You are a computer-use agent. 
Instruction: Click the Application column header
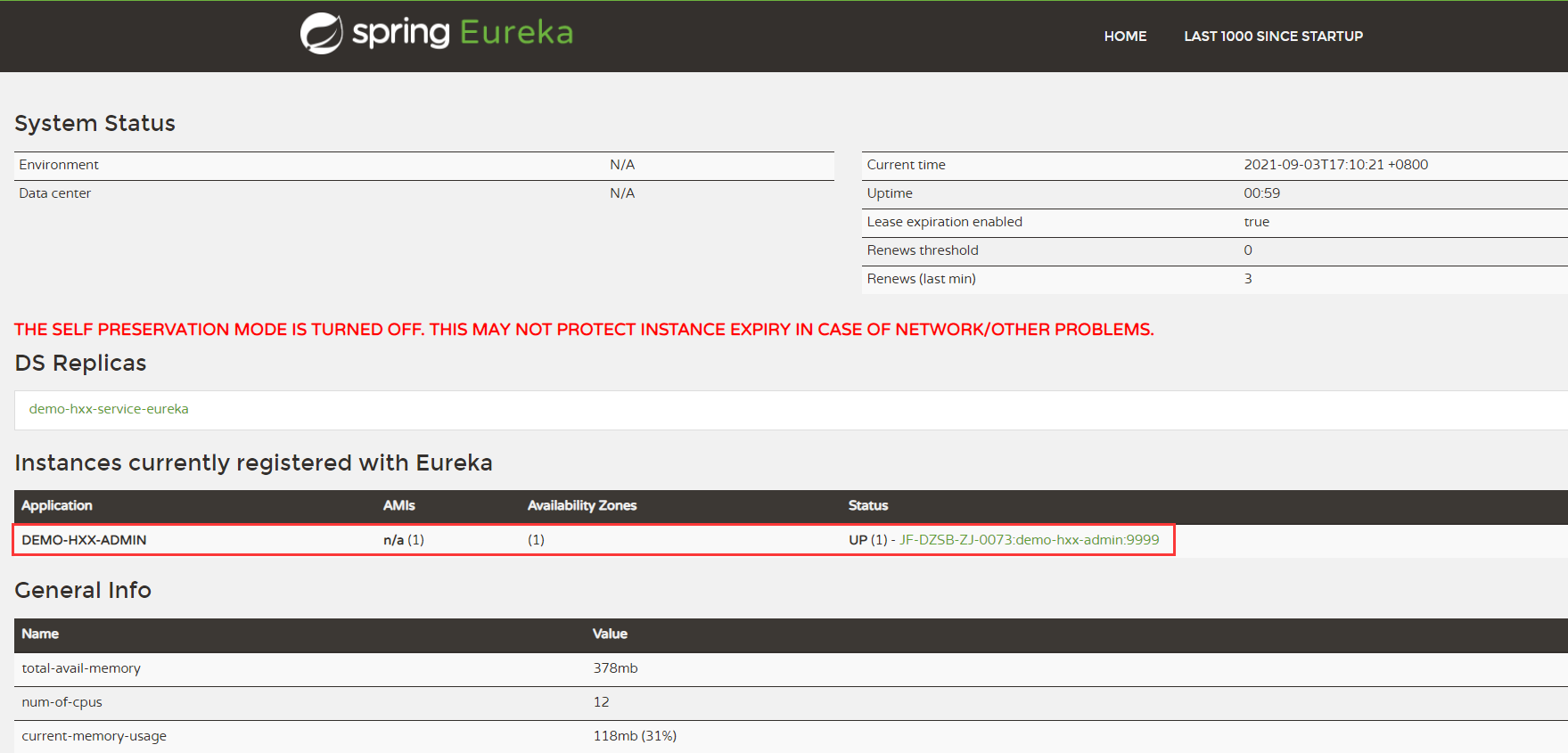57,505
